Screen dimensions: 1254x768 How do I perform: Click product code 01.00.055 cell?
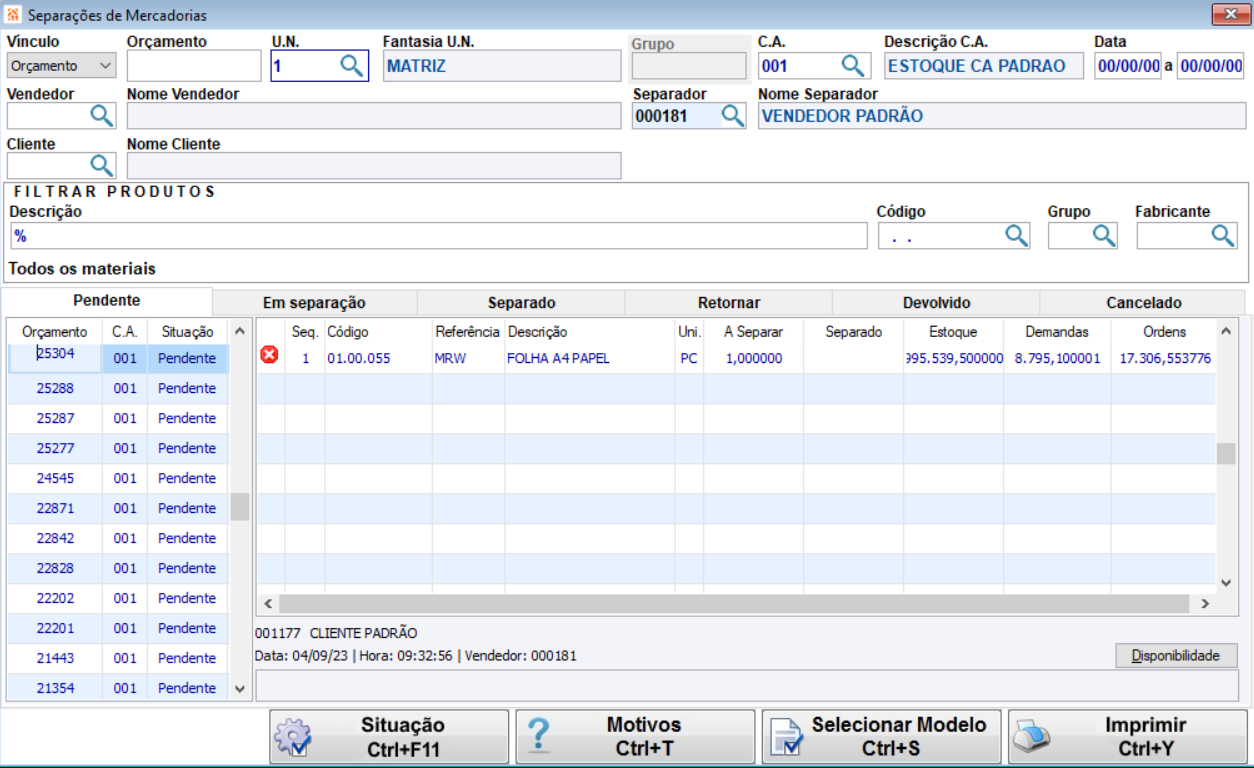click(358, 358)
